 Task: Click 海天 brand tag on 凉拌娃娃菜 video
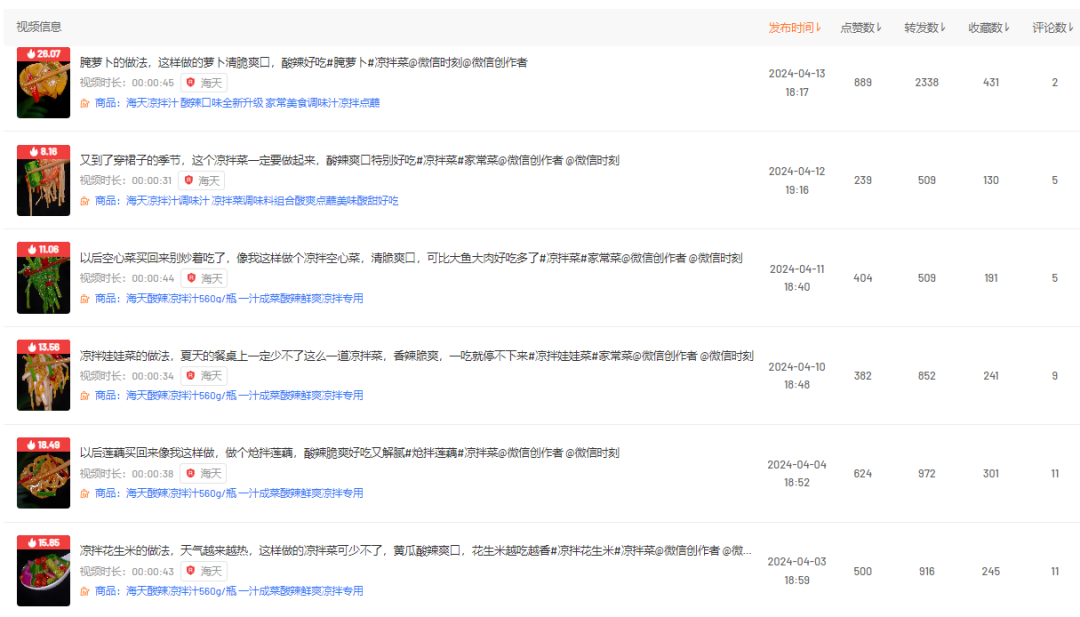tap(203, 376)
